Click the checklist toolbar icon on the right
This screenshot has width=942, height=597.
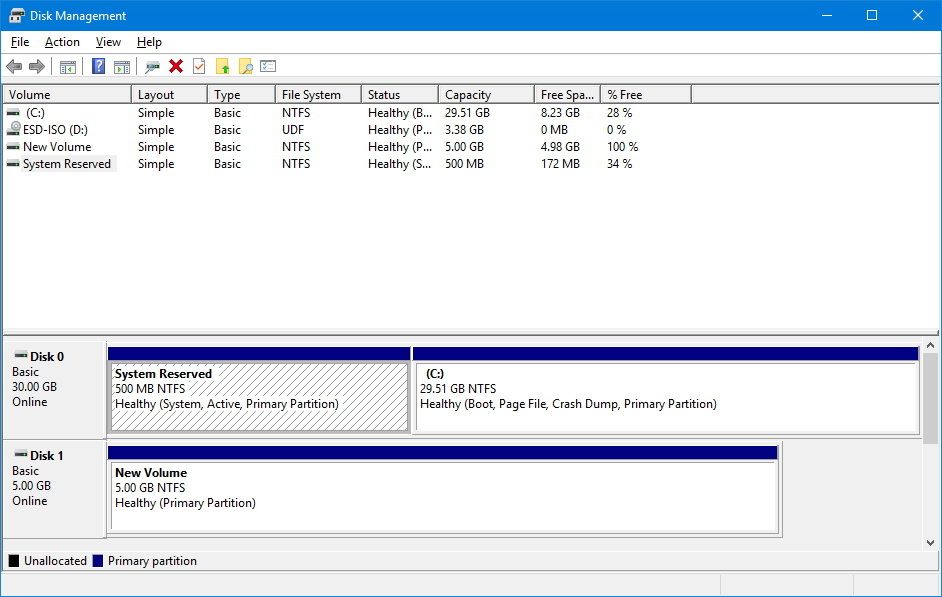coord(267,67)
